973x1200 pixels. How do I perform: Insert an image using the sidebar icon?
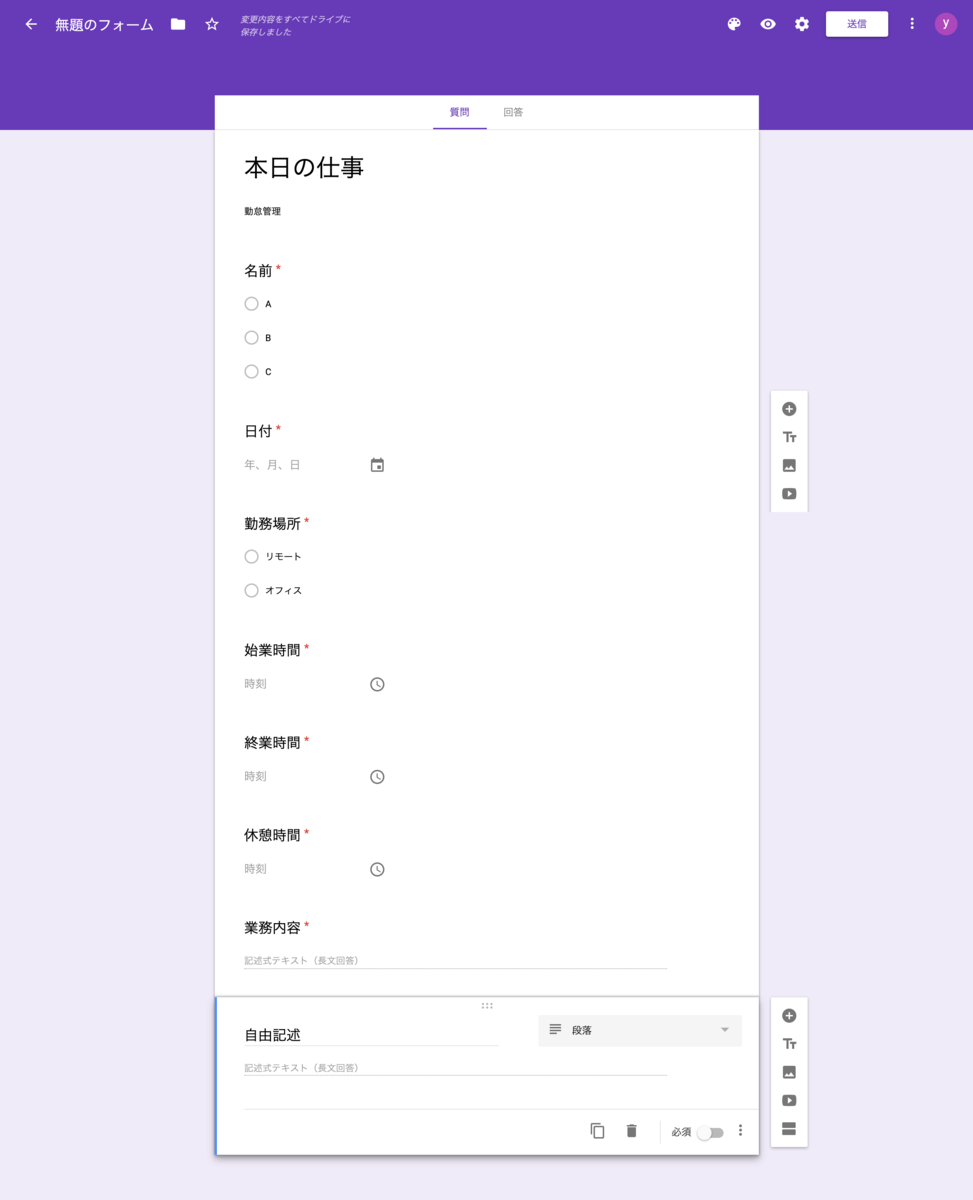789,1071
